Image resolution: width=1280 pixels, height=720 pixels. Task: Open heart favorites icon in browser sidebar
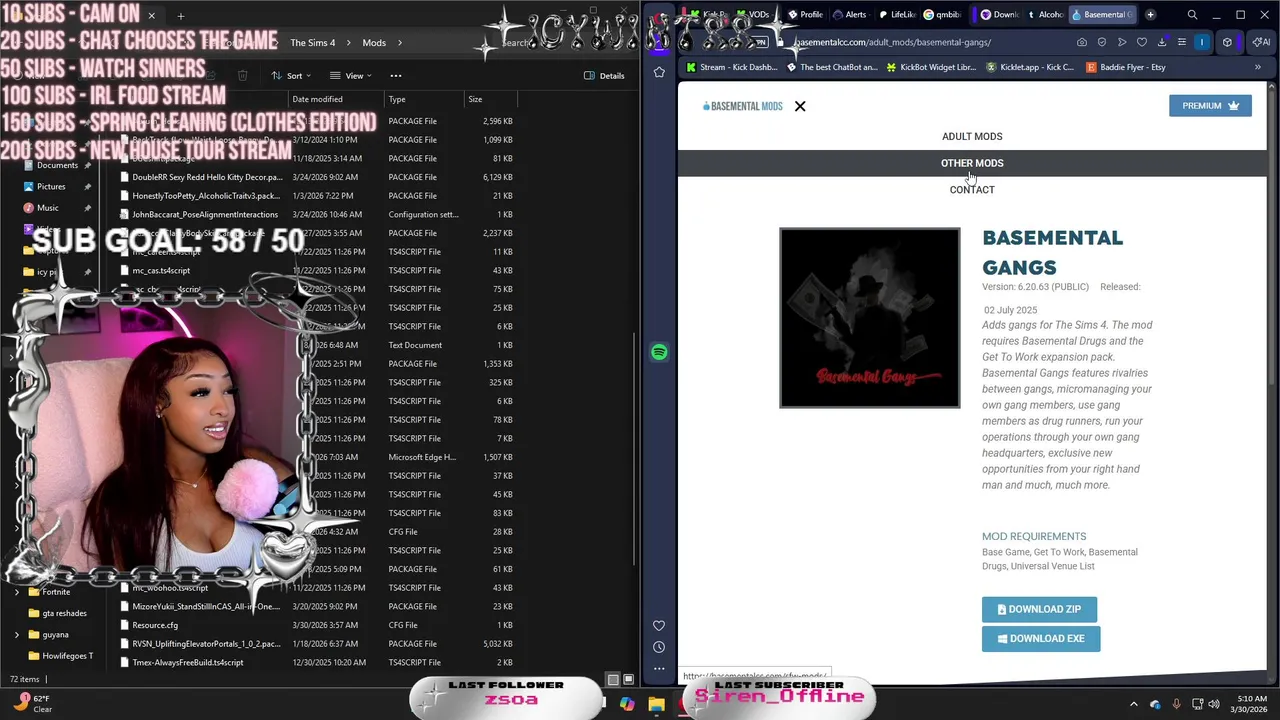point(659,626)
